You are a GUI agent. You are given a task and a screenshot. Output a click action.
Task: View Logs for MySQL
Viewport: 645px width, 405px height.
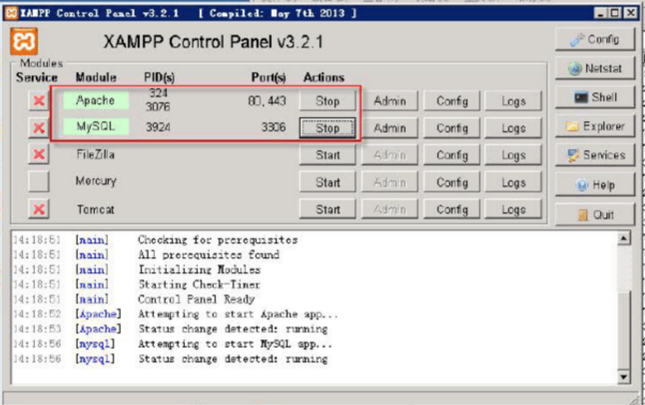pyautogui.click(x=513, y=128)
